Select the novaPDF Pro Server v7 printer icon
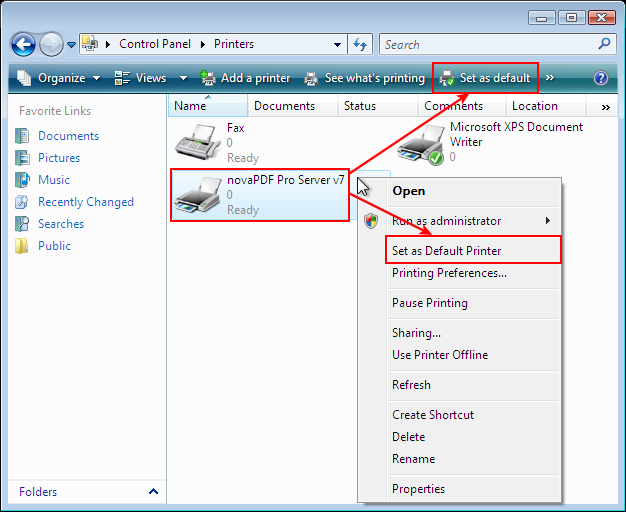The image size is (626, 512). 198,194
